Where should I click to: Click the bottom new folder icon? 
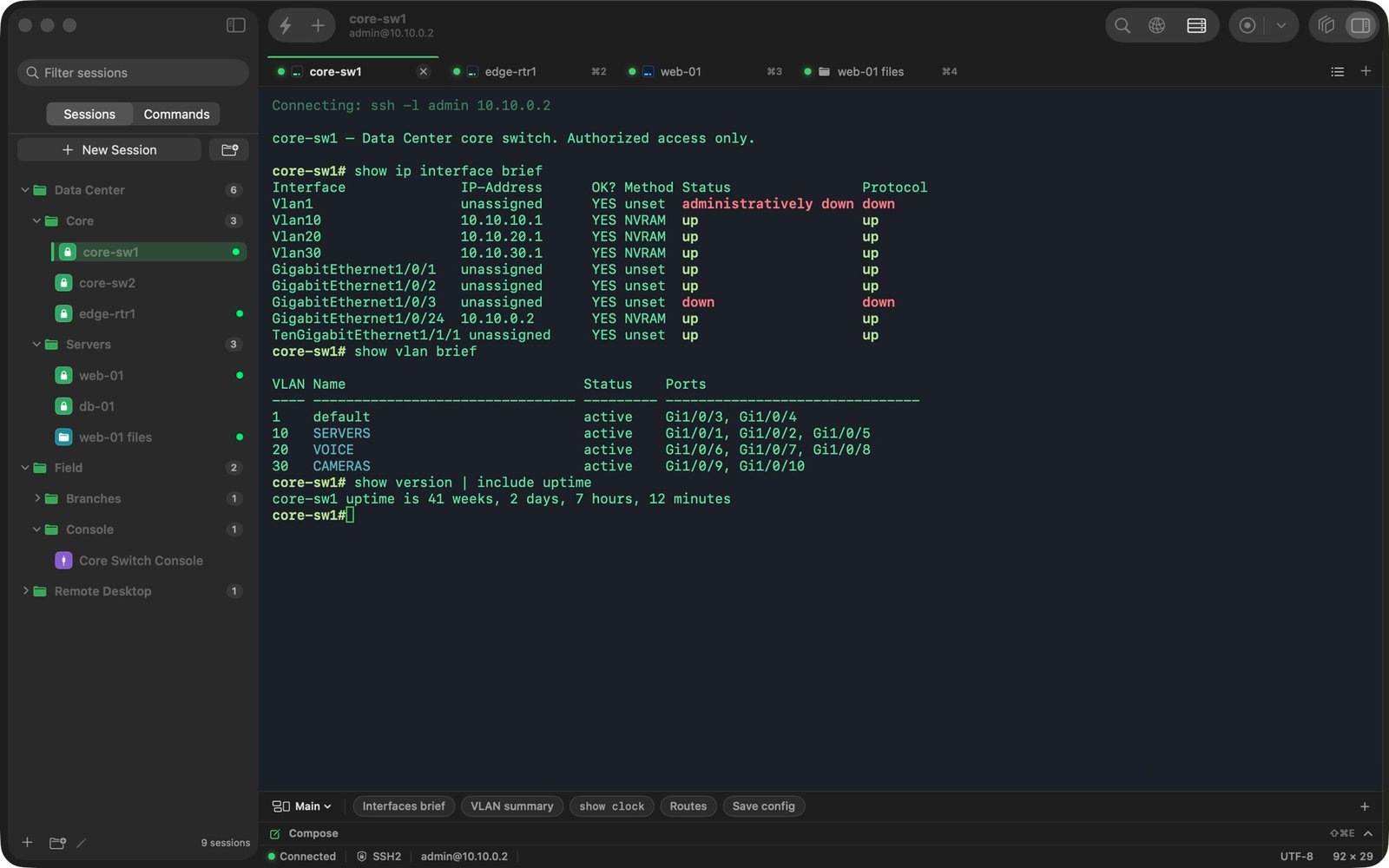pos(57,843)
